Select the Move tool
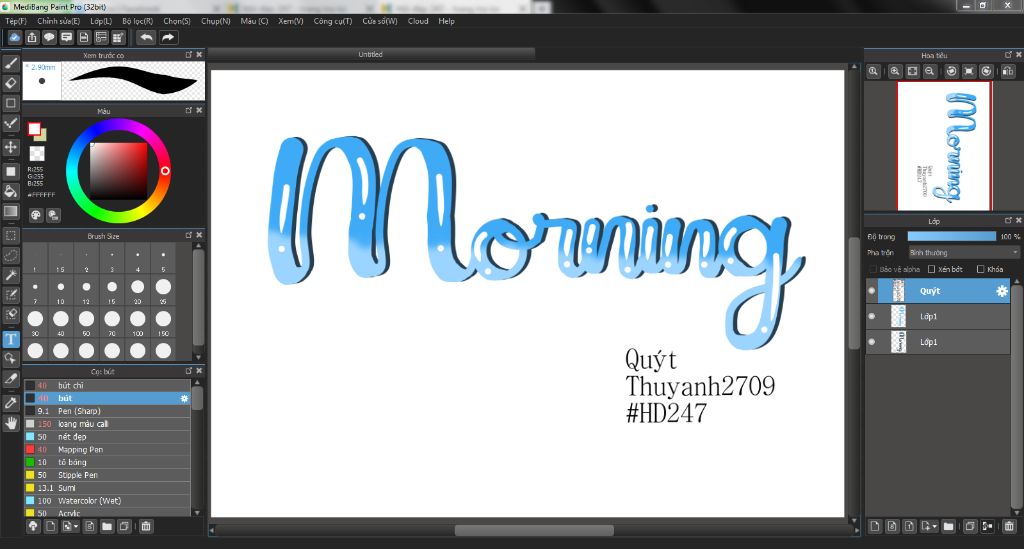Screen dimensions: 1024x549 10,147
